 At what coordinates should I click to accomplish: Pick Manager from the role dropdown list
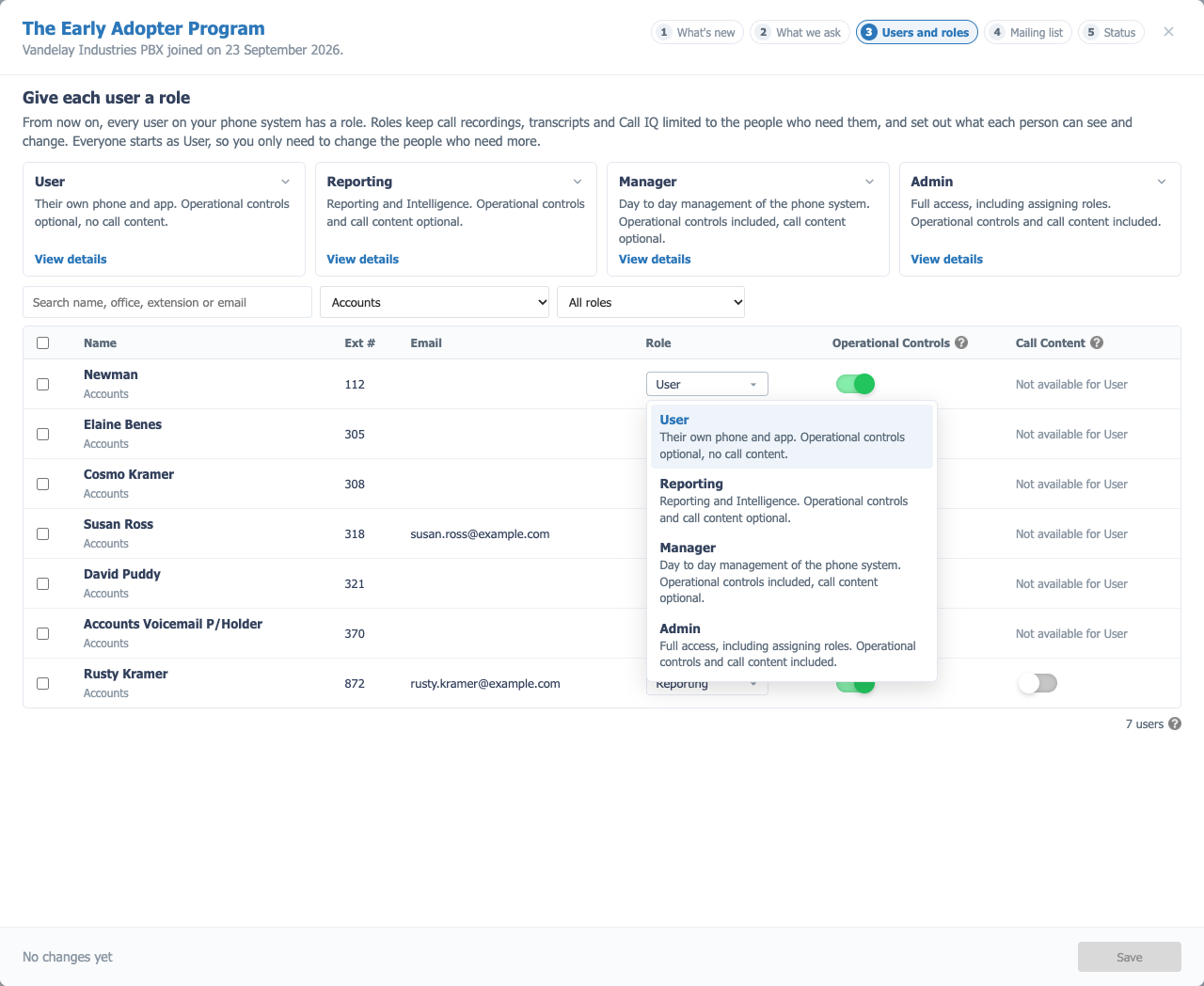[792, 572]
